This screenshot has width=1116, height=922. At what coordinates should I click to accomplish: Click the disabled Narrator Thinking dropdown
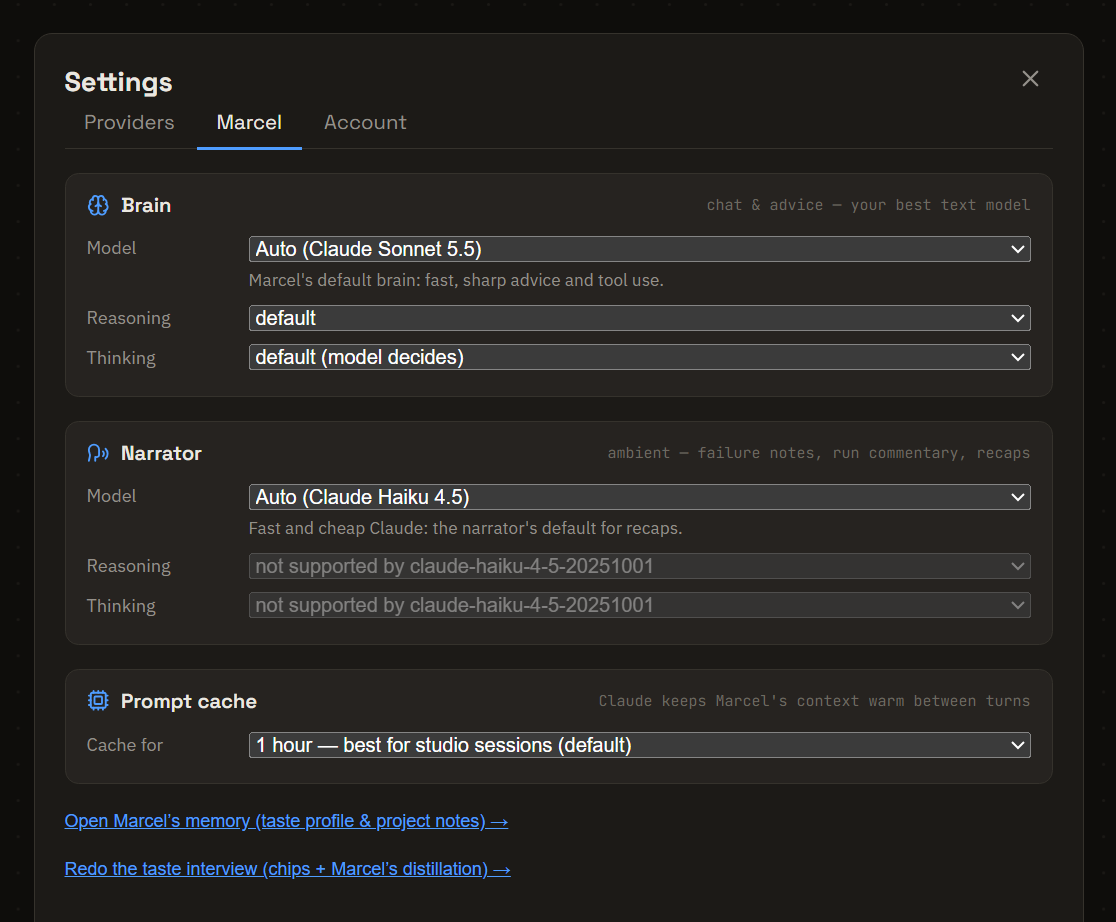coord(639,605)
